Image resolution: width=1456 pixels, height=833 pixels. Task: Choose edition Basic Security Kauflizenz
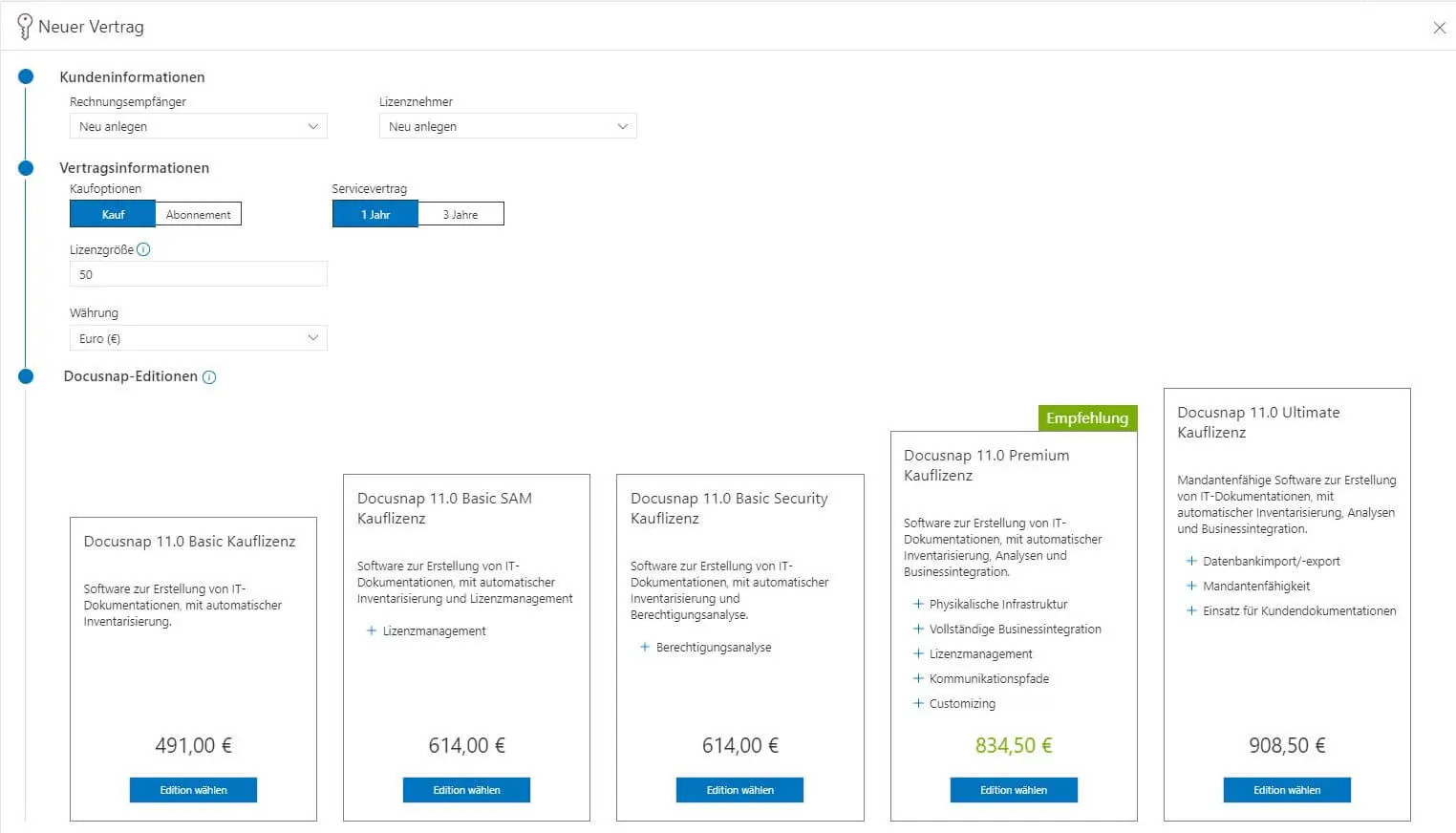(739, 790)
